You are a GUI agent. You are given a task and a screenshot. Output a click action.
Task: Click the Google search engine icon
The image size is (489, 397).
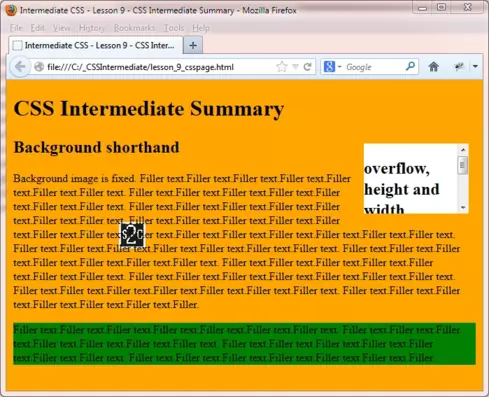(x=329, y=67)
